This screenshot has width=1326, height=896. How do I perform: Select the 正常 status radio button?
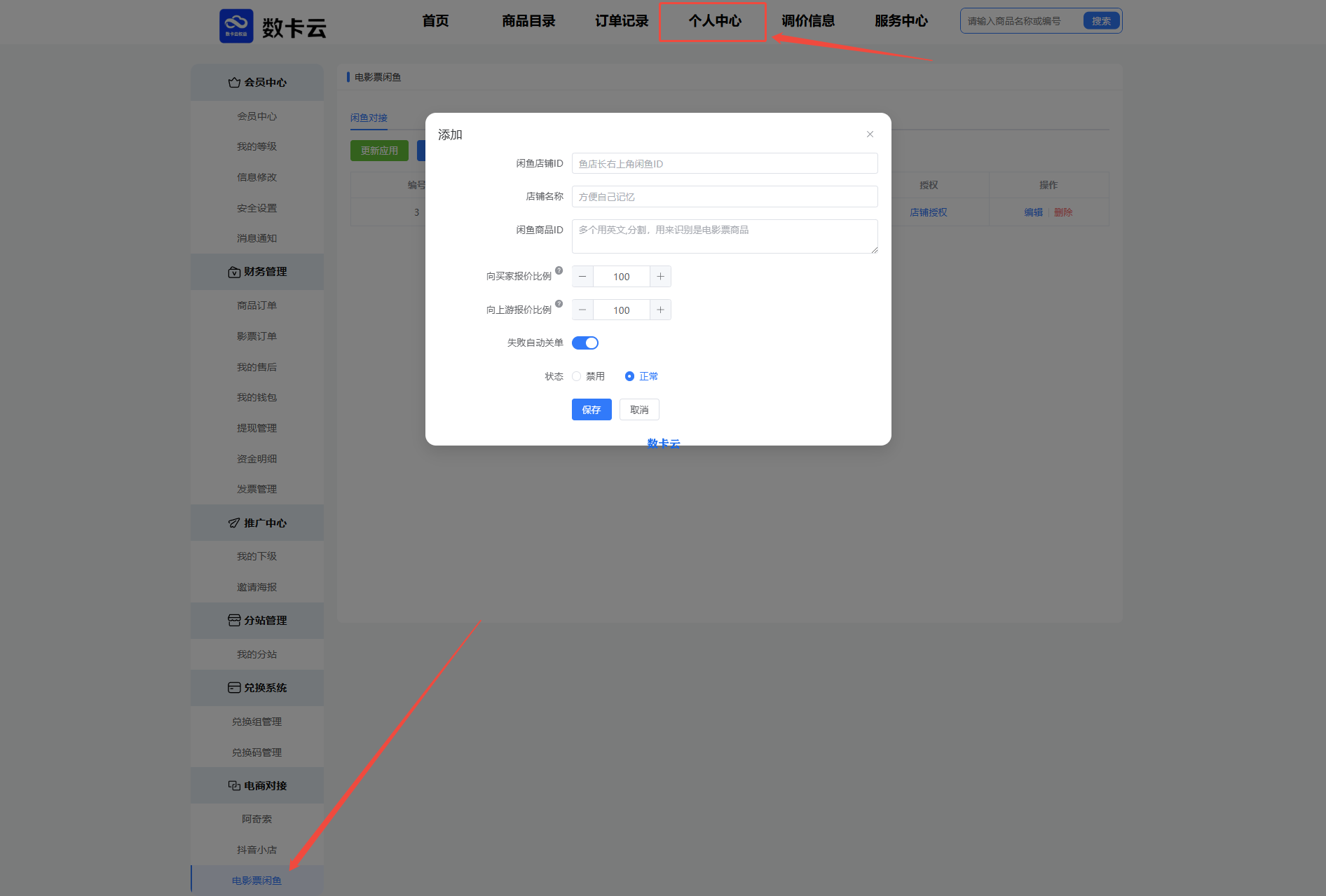point(629,377)
